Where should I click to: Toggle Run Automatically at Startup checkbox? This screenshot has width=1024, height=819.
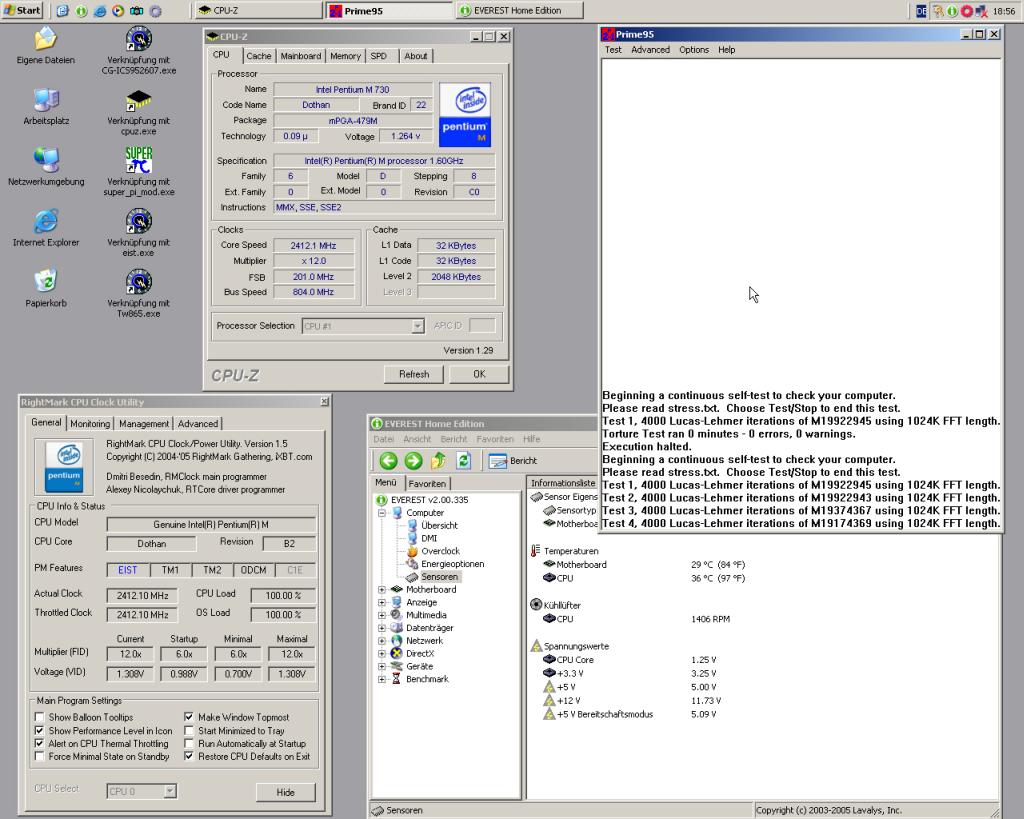189,743
